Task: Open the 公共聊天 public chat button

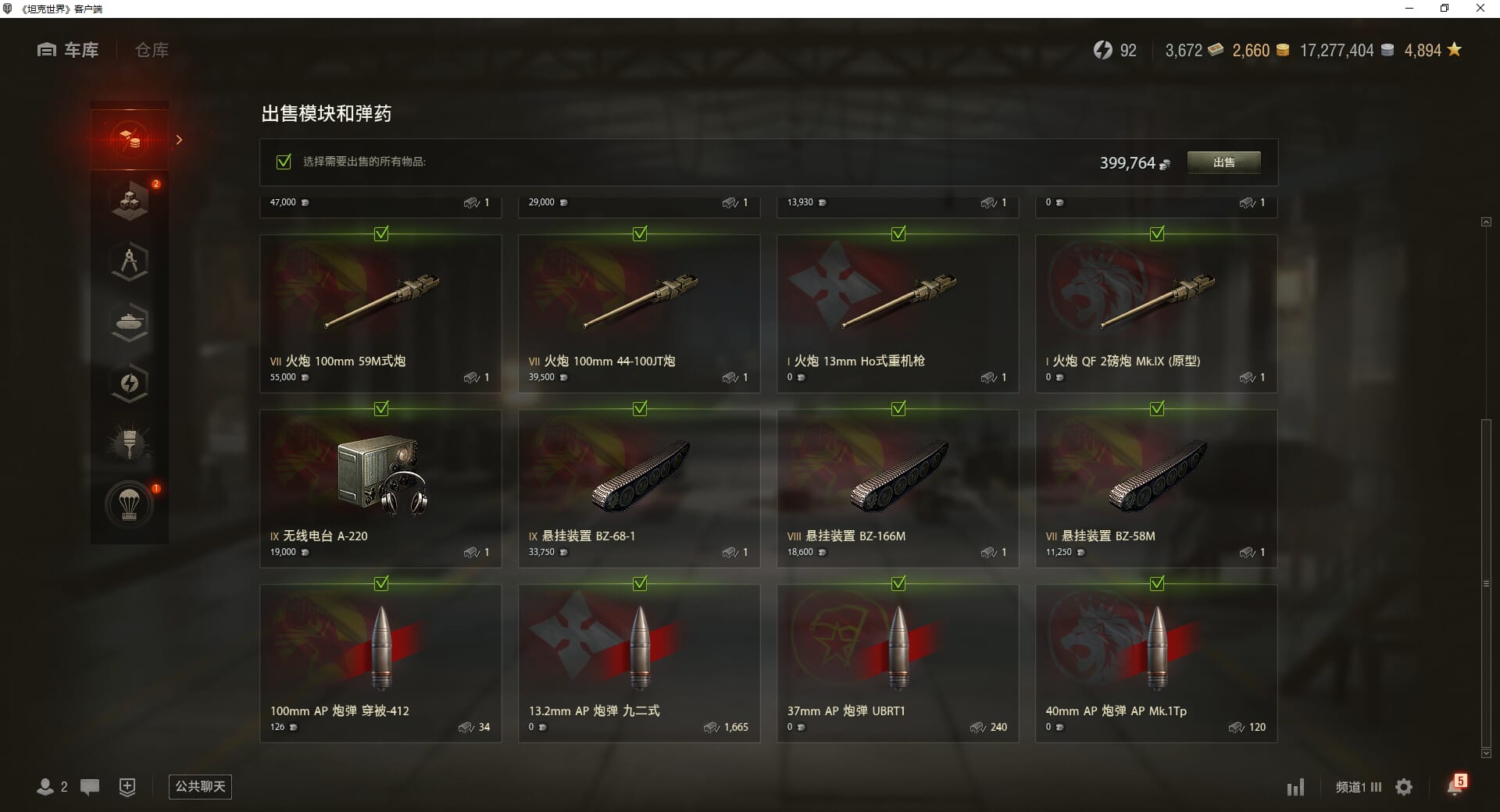Action: point(200,786)
